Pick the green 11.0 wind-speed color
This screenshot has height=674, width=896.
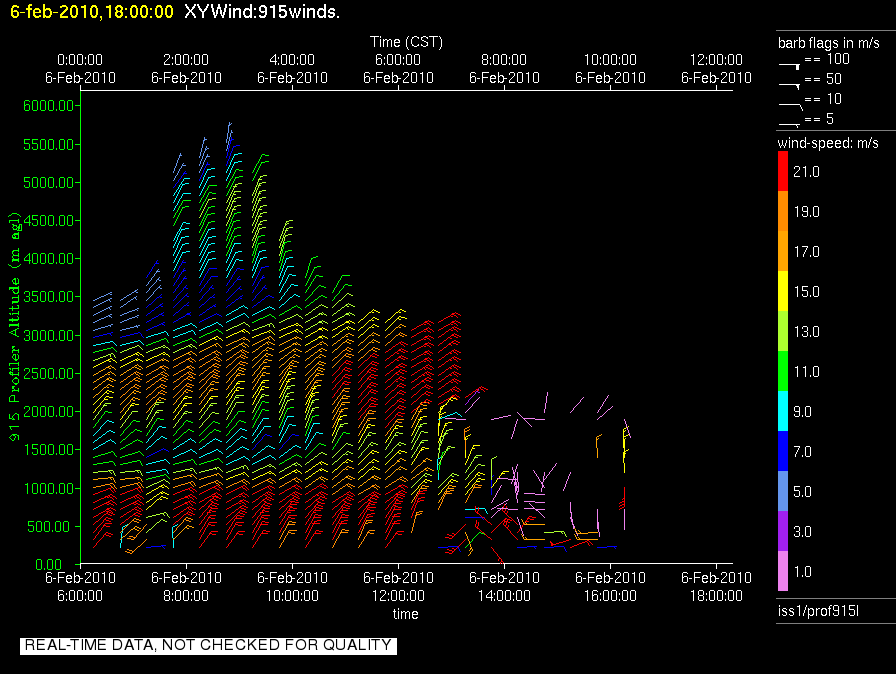(x=785, y=372)
